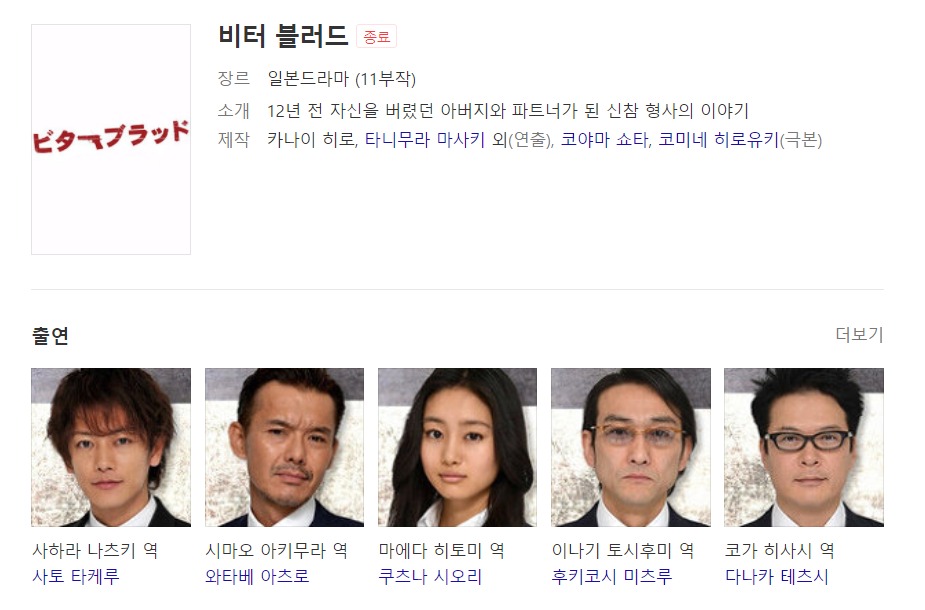Open 와타베 아츠로 cast photo
This screenshot has width=925, height=610.
pyautogui.click(x=284, y=447)
